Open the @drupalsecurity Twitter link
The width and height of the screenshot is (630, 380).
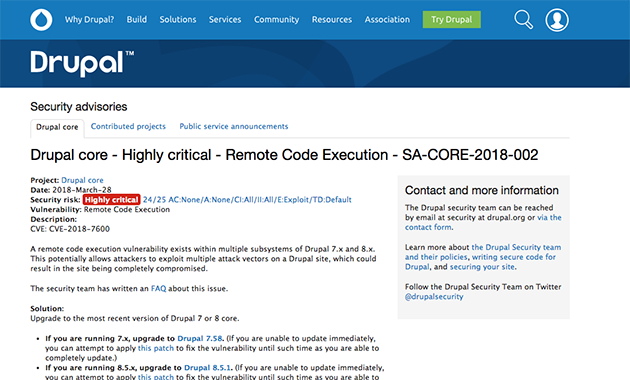click(434, 297)
